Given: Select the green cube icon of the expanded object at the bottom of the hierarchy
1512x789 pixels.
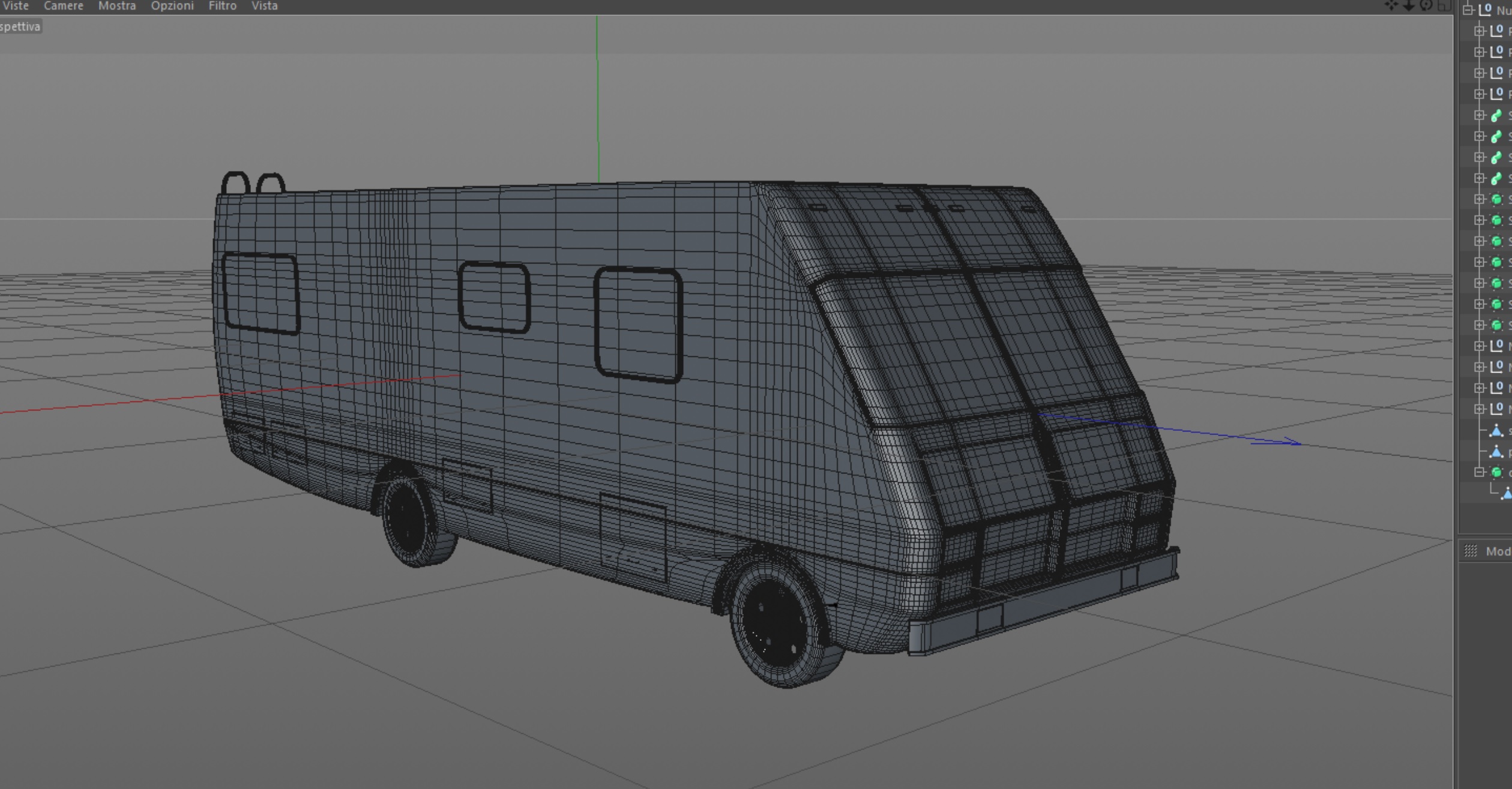Looking at the screenshot, I should pos(1496,472).
